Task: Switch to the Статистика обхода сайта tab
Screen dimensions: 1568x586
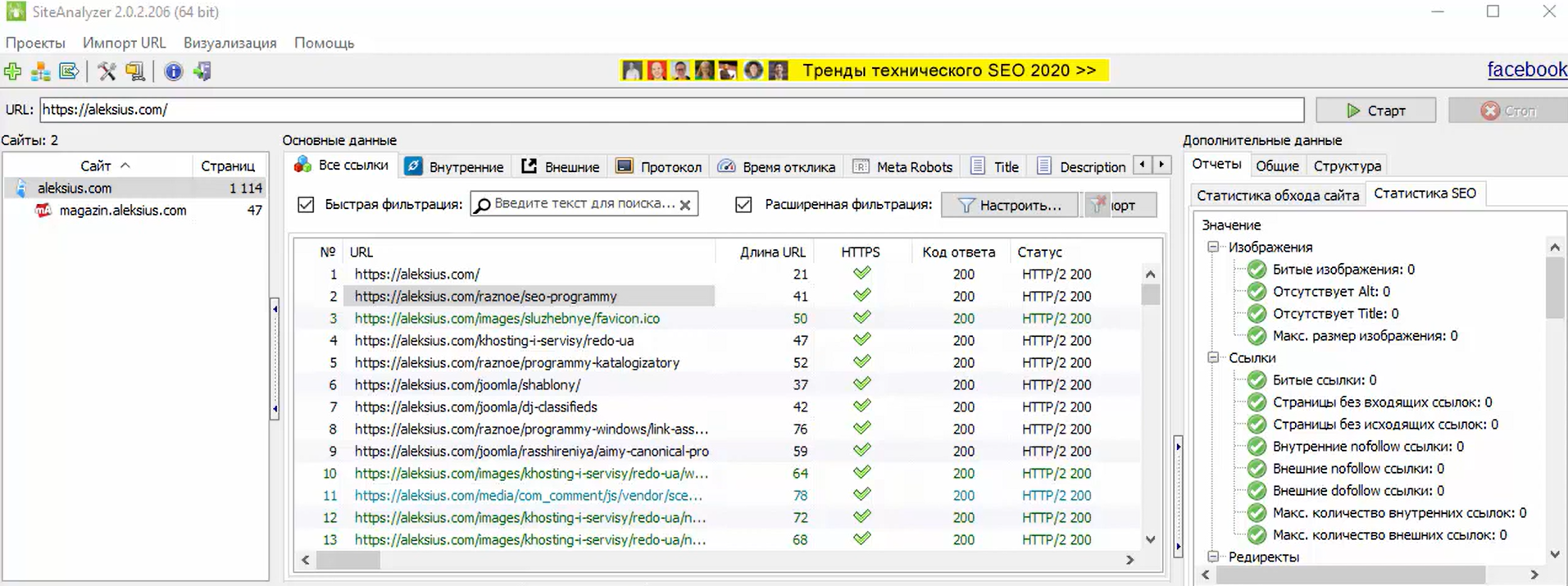Action: click(1277, 195)
